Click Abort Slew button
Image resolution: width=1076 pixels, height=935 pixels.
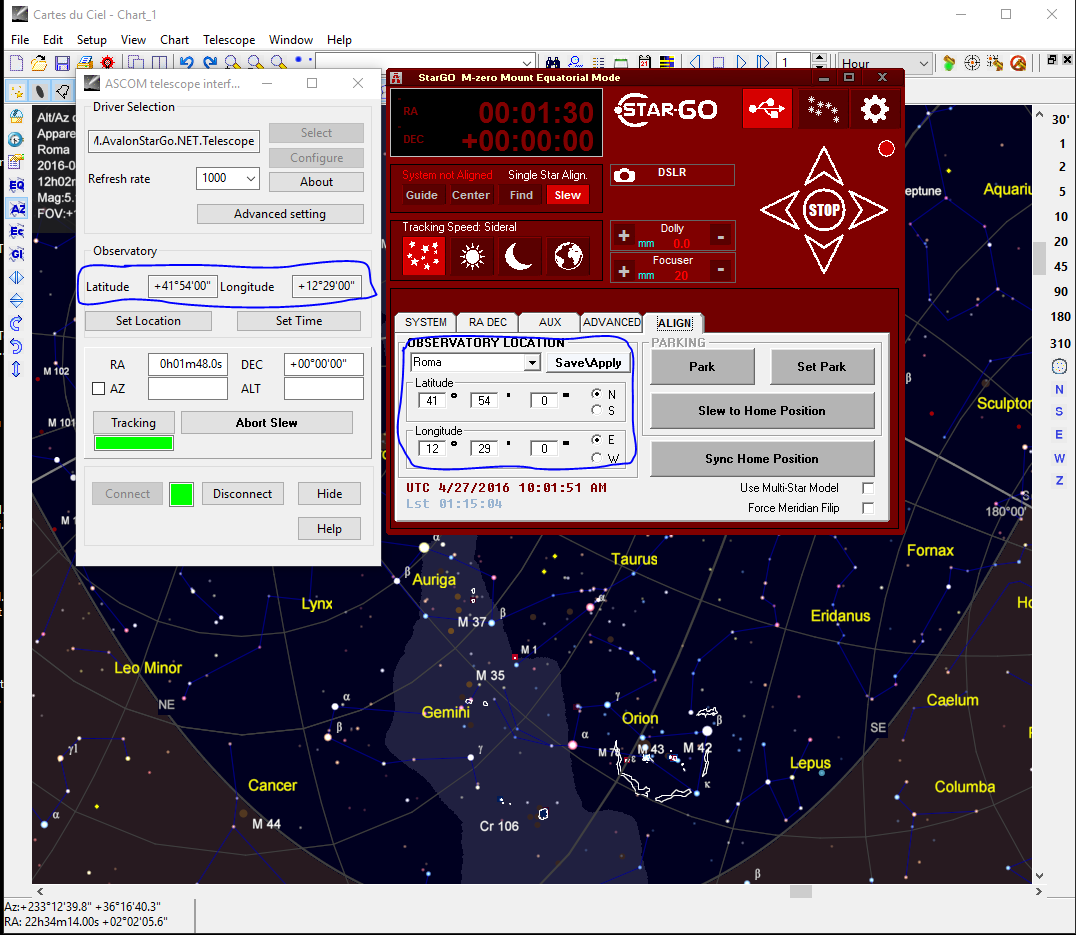pyautogui.click(x=267, y=423)
